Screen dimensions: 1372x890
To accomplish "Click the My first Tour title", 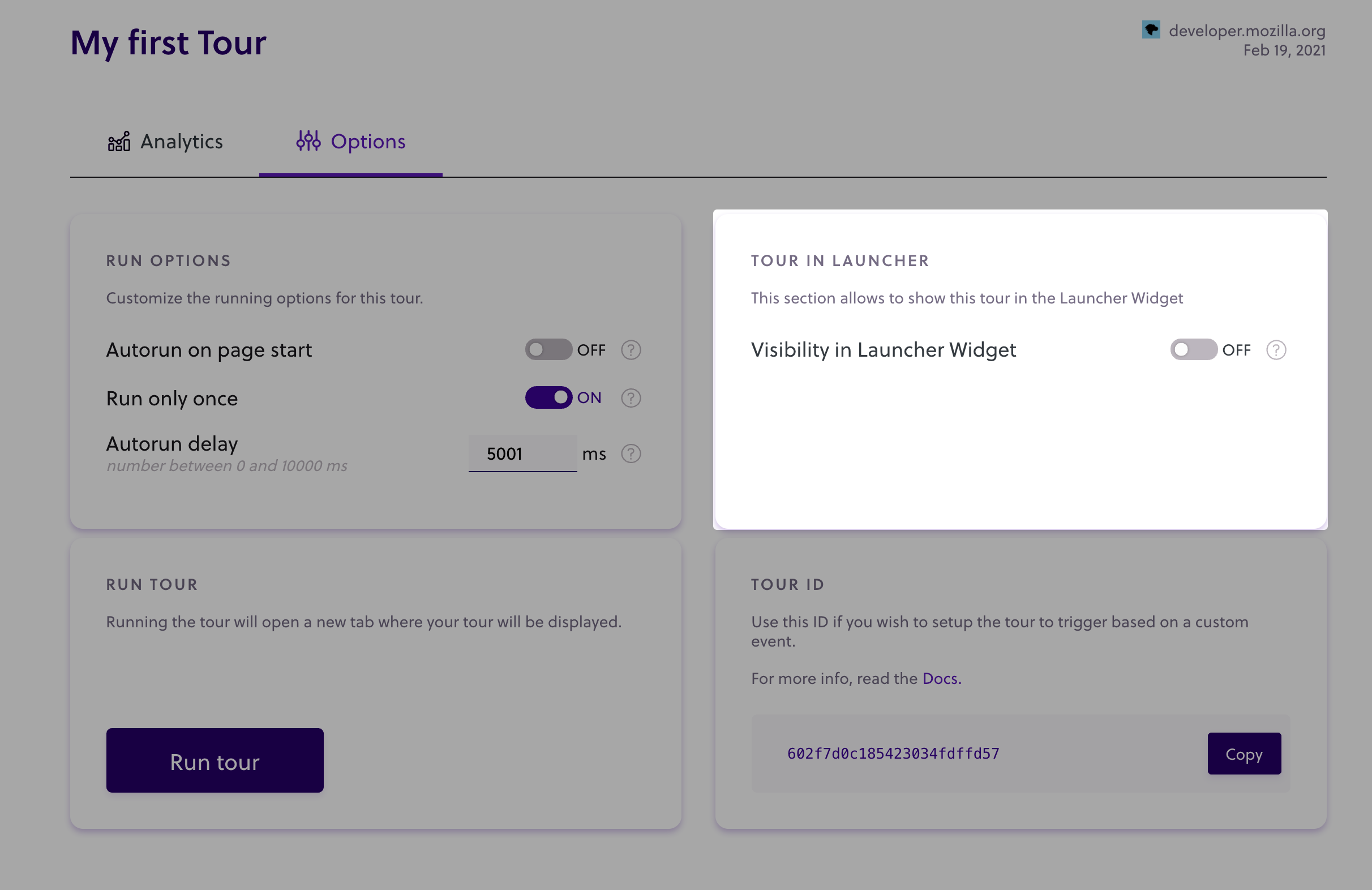I will (x=168, y=42).
